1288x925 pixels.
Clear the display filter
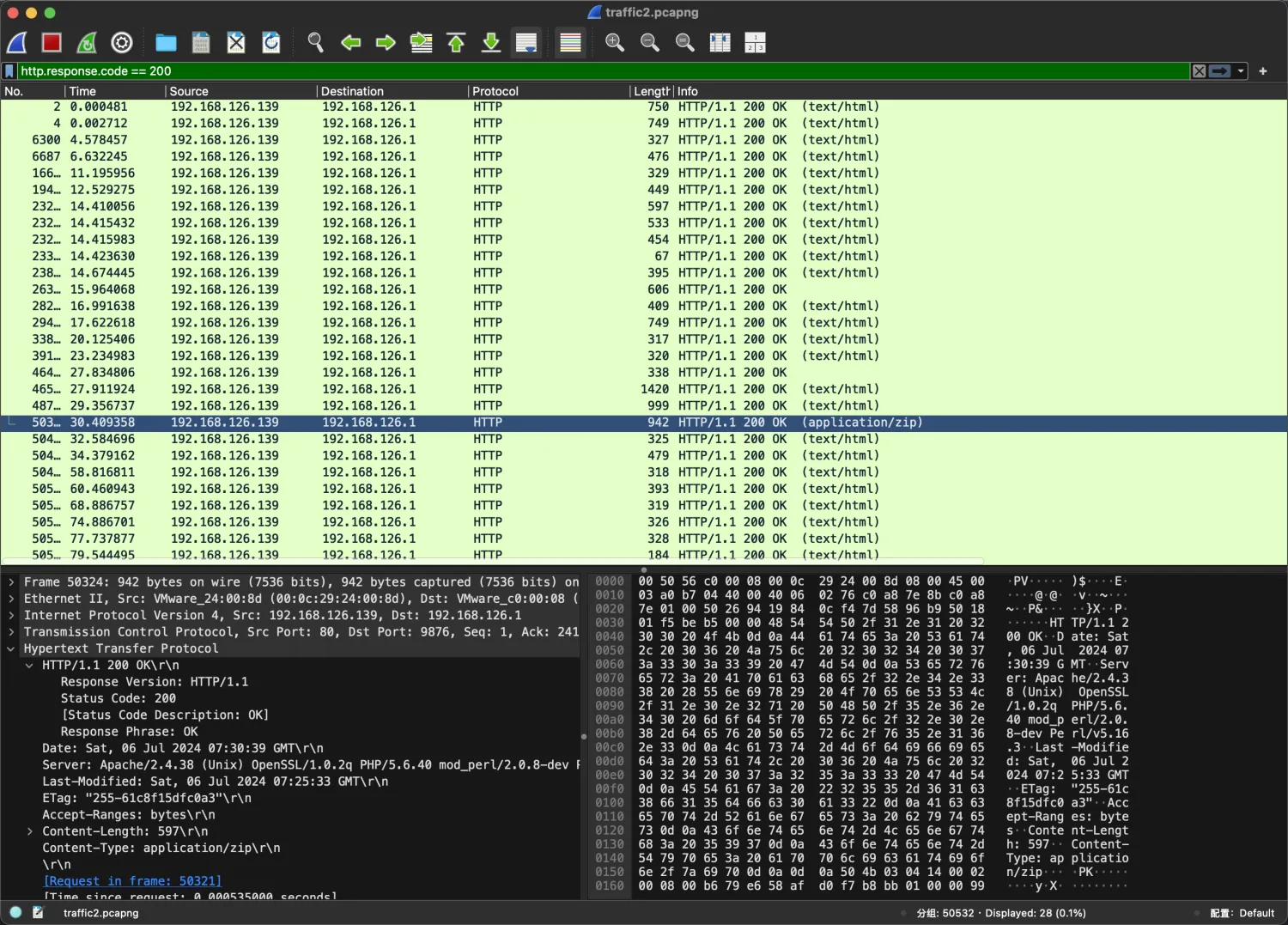coord(1199,71)
